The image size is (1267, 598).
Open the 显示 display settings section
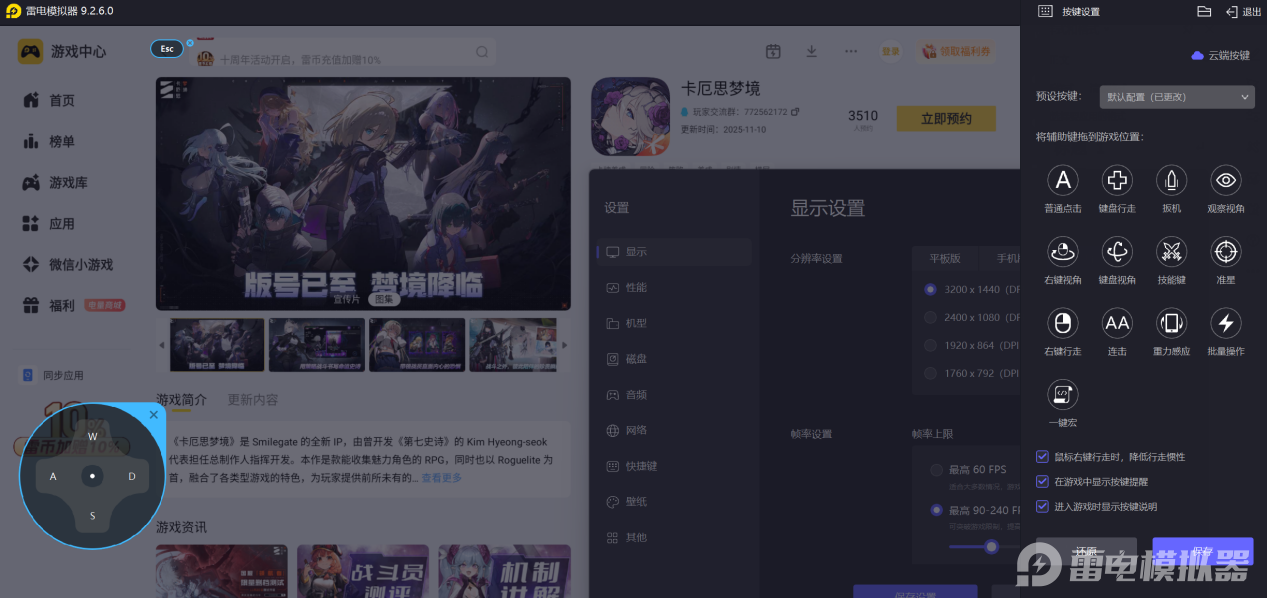673,252
